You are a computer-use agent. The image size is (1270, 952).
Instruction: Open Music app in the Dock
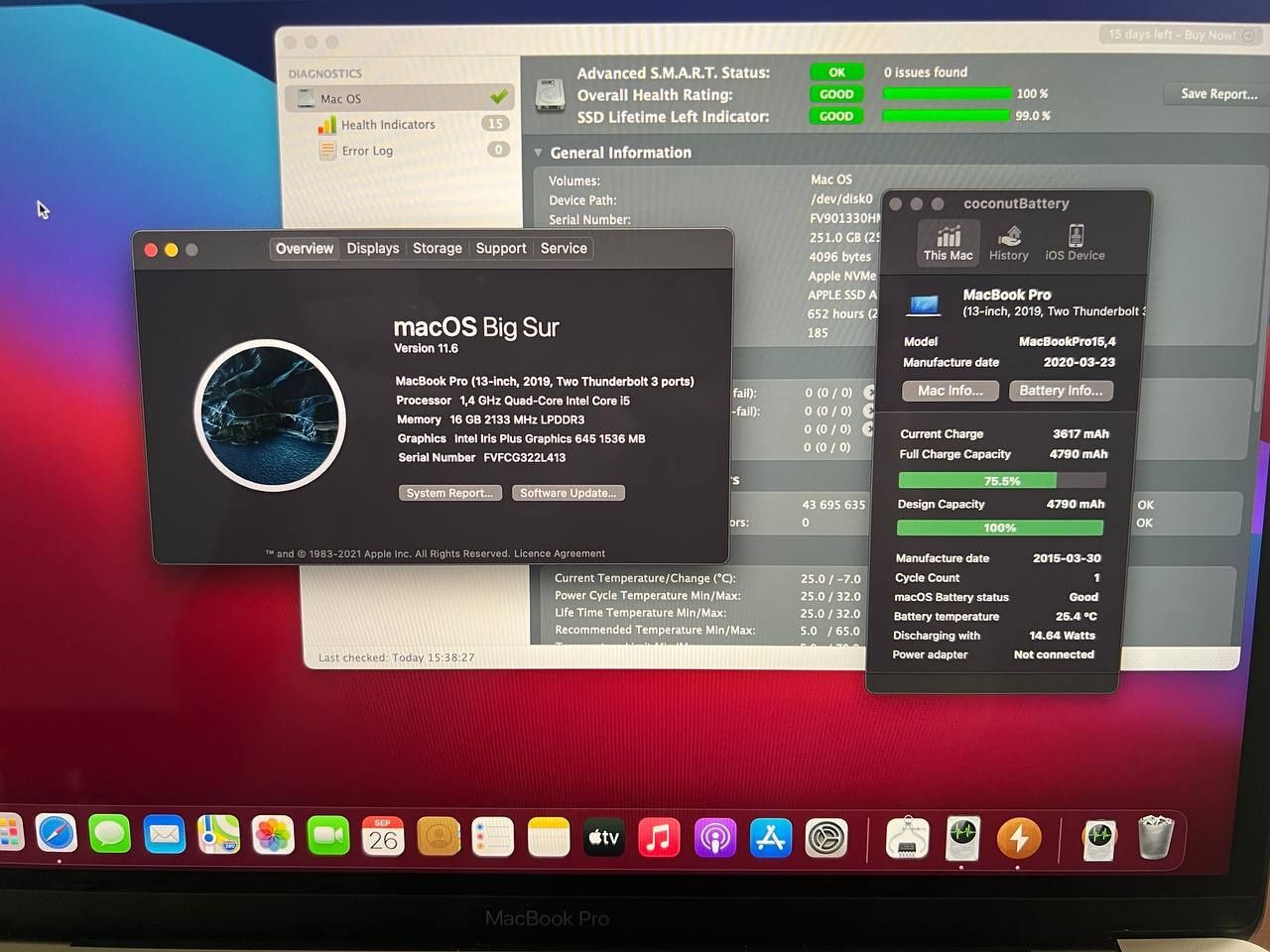[x=659, y=838]
